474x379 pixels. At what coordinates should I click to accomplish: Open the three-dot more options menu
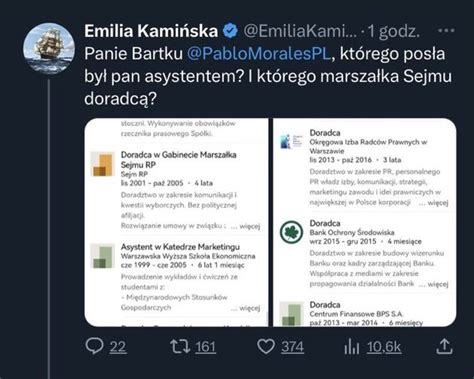[x=446, y=31]
